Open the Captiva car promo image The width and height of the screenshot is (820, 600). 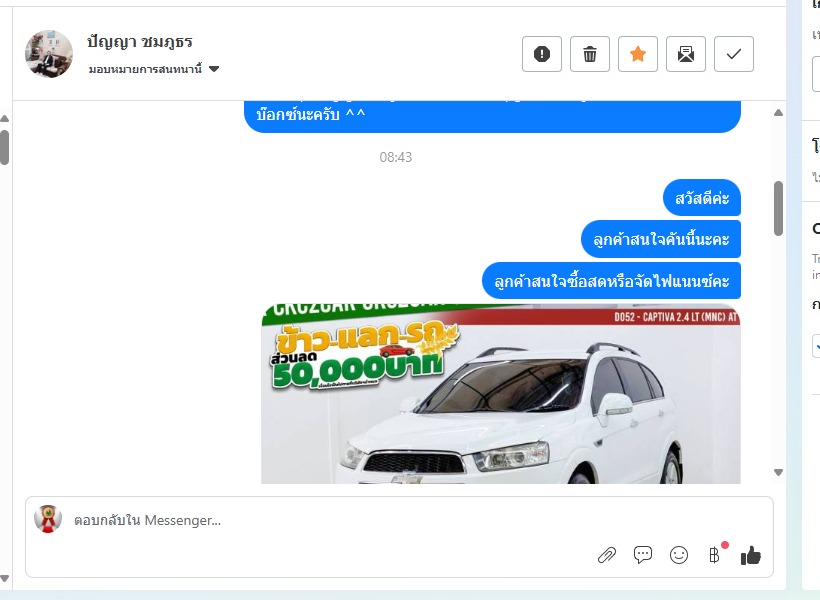click(x=500, y=394)
